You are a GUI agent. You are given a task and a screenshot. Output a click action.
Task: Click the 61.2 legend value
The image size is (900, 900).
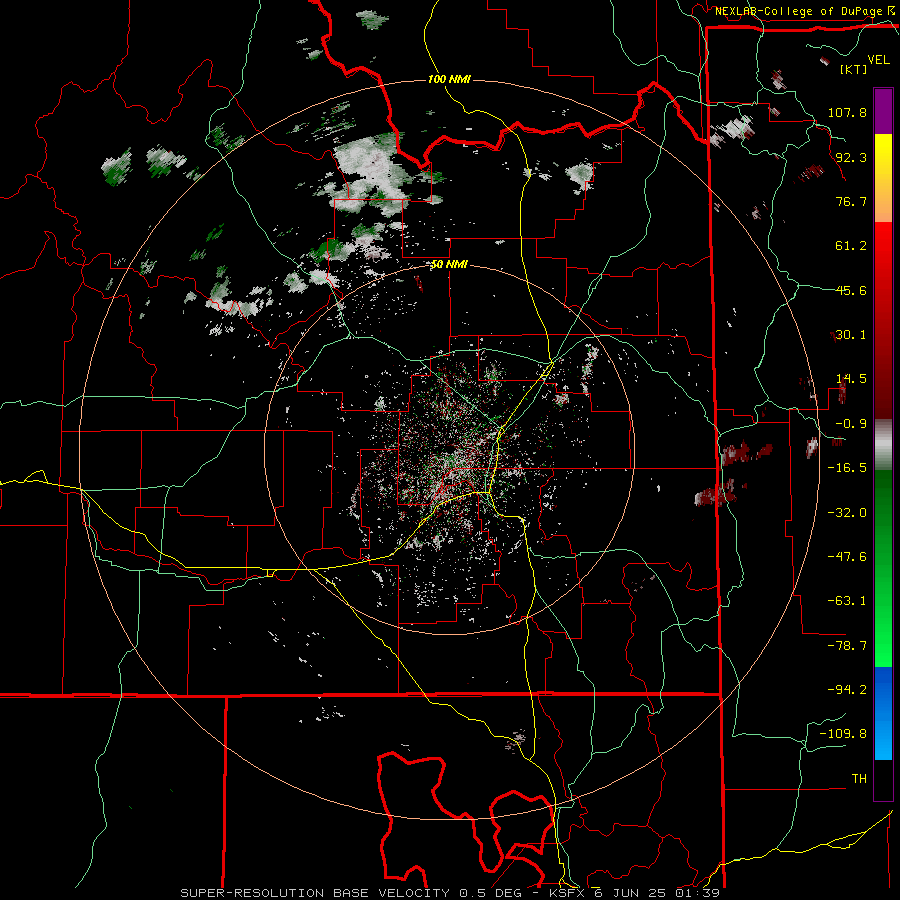pos(851,246)
